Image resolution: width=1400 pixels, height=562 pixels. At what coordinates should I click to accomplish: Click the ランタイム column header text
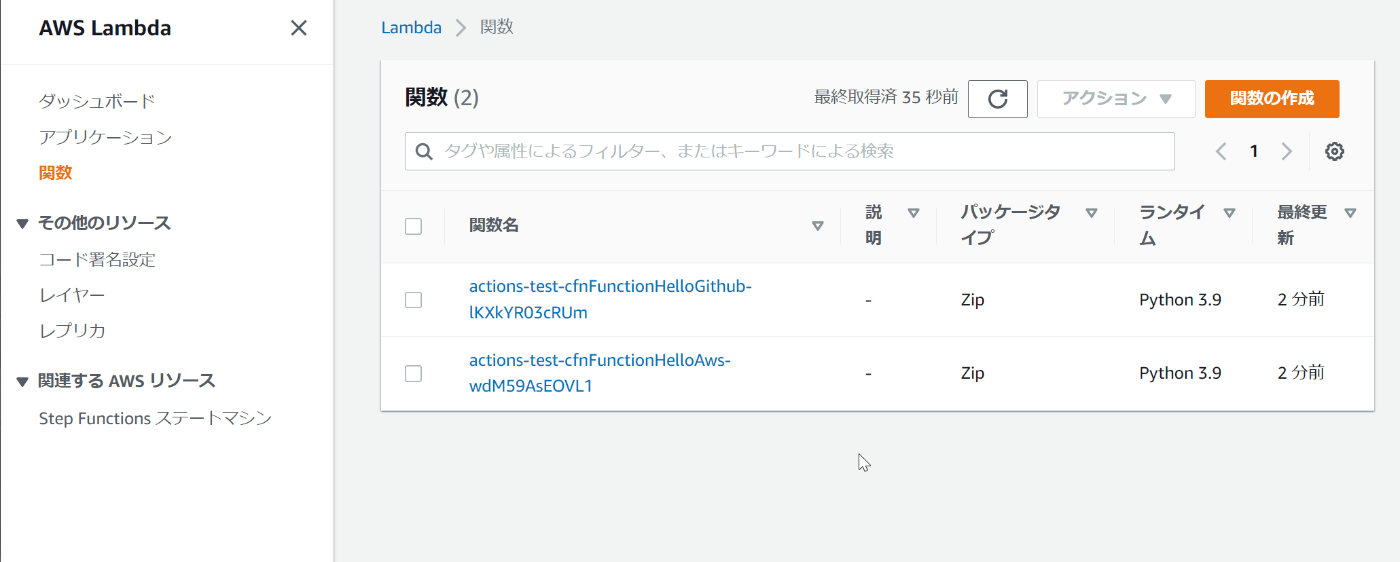click(1172, 225)
